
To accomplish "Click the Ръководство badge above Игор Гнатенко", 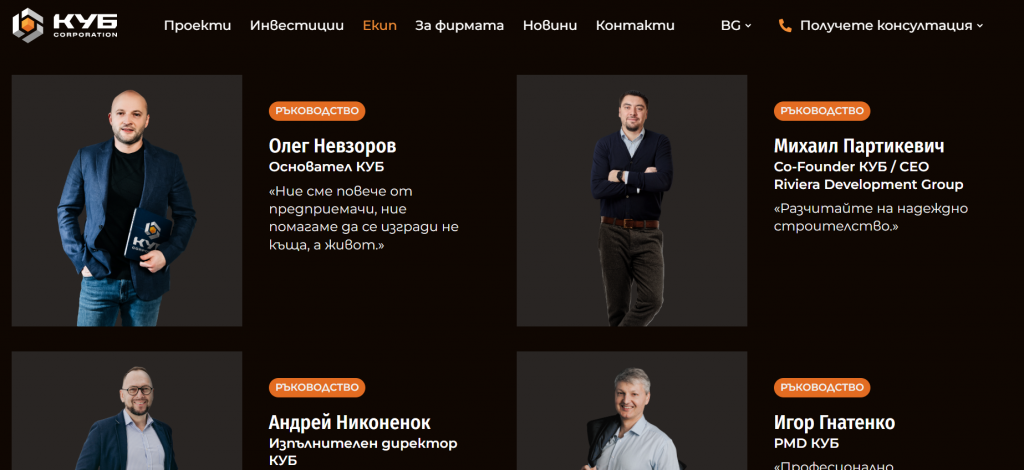I will [822, 388].
